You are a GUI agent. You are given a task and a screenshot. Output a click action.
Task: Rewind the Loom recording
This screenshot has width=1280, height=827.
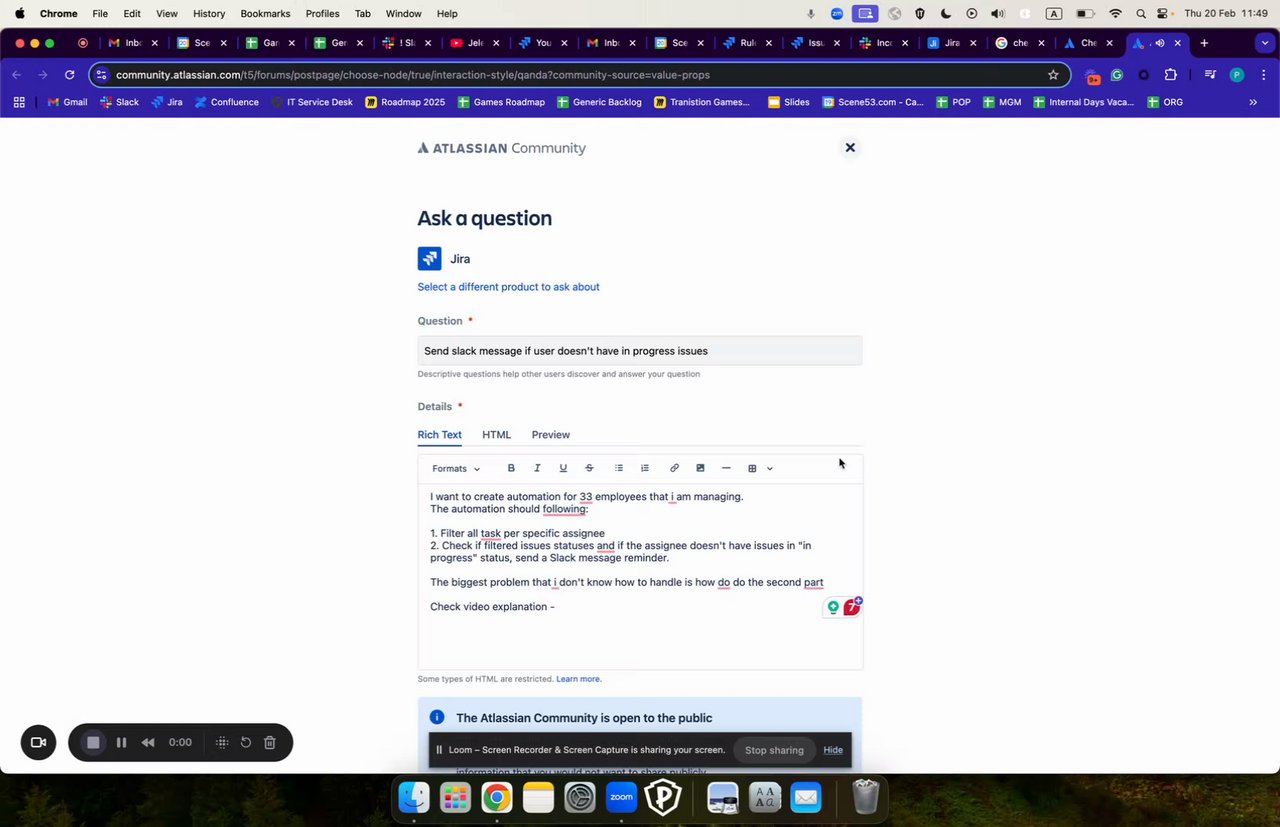148,742
